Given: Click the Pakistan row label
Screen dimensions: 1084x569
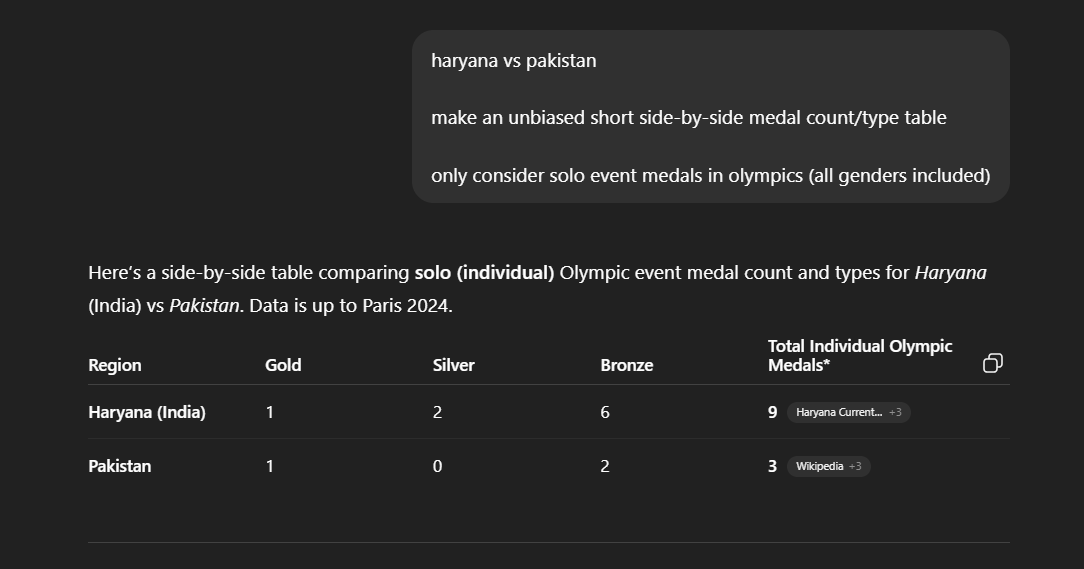Looking at the screenshot, I should (x=120, y=466).
